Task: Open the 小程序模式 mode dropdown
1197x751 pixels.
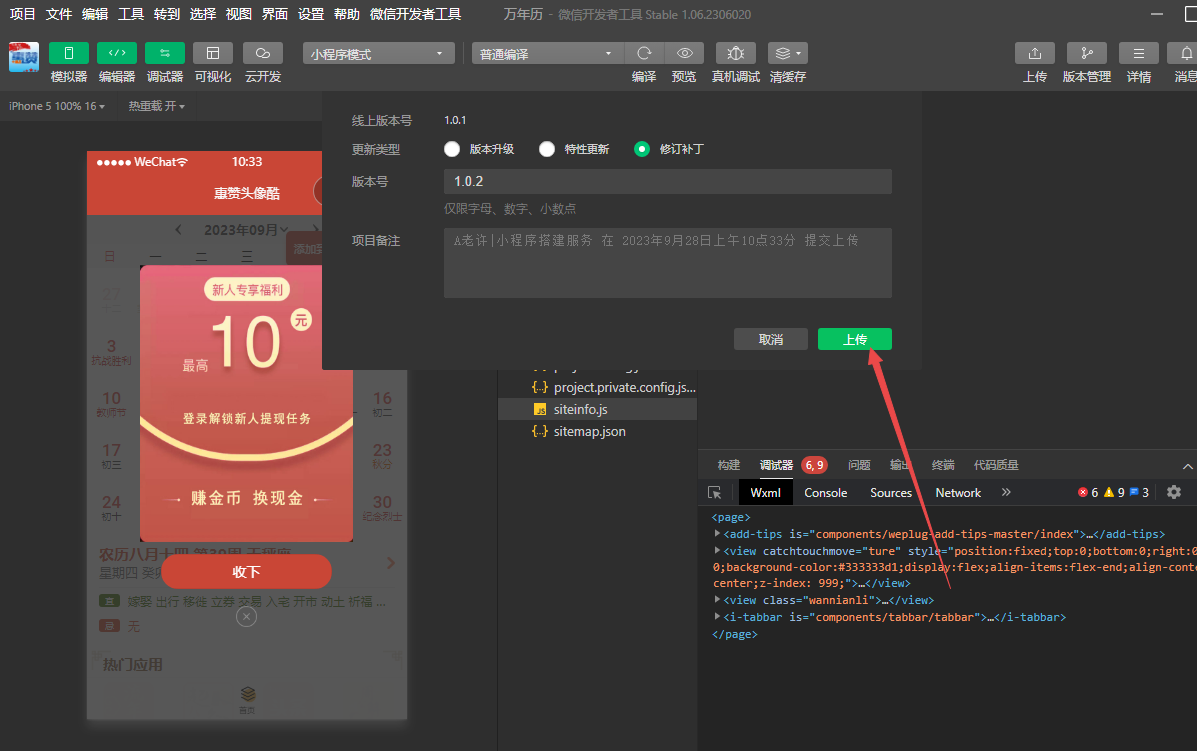Action: 379,53
